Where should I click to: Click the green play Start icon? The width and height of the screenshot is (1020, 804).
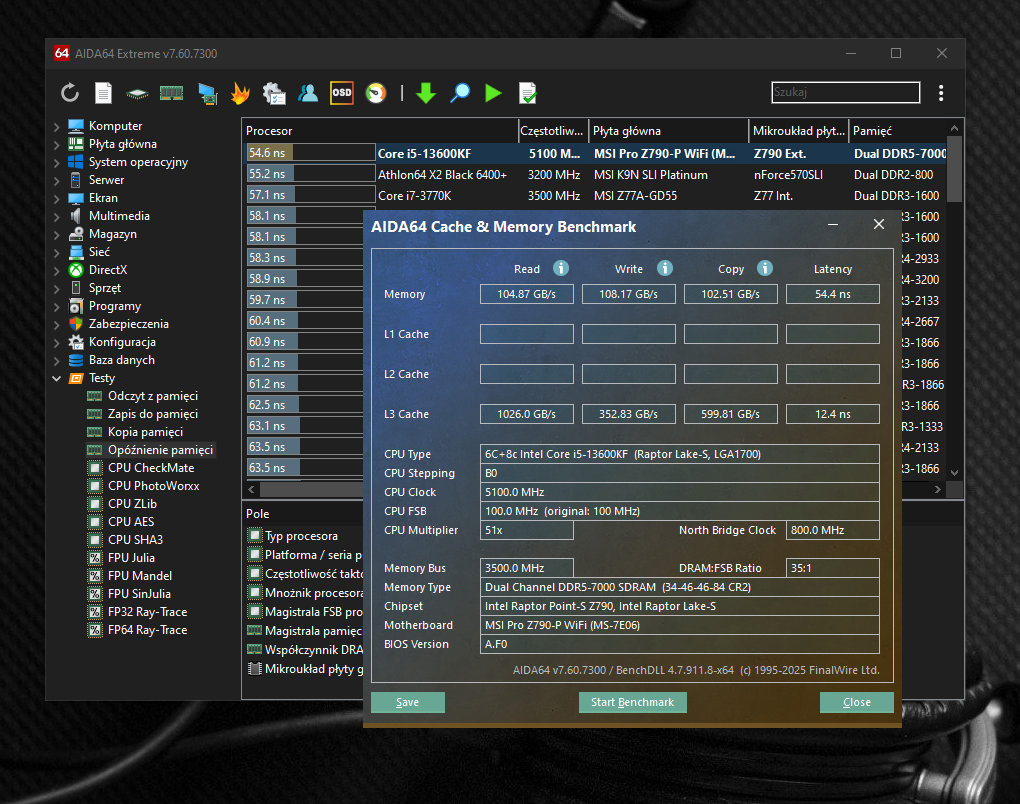point(493,93)
